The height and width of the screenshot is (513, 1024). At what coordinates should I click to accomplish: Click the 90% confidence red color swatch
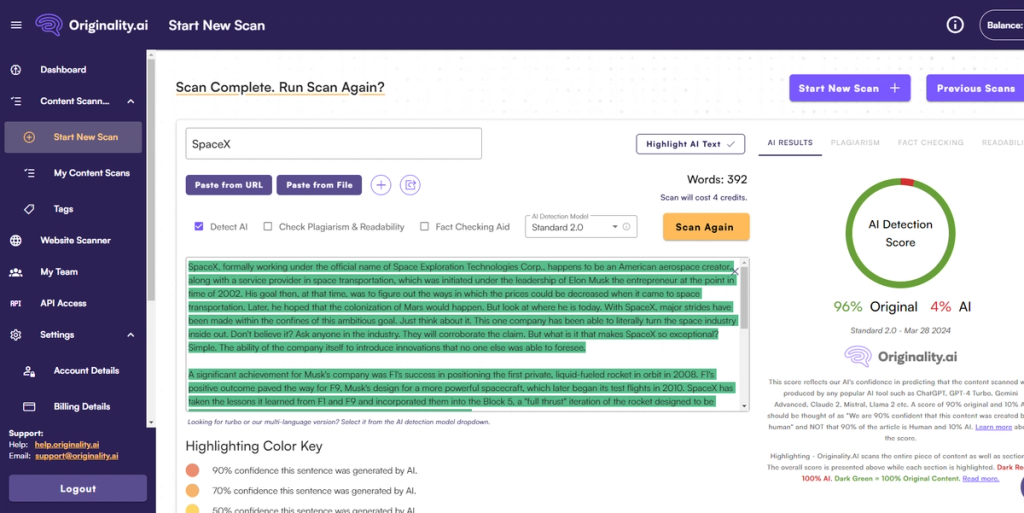(192, 470)
